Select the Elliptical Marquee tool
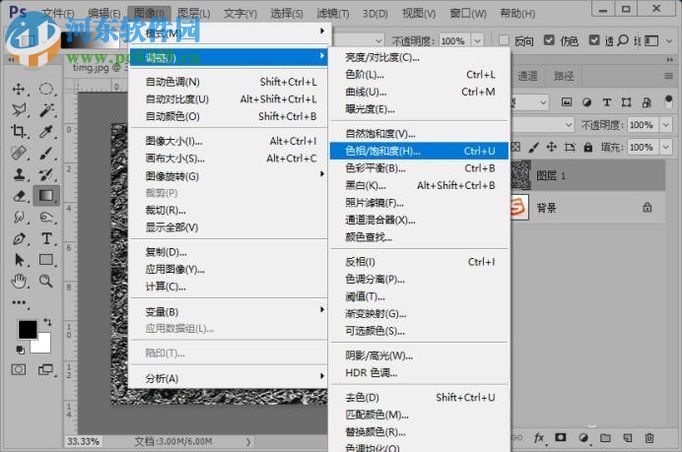Screen dimensions: 682x452 (x=46, y=89)
